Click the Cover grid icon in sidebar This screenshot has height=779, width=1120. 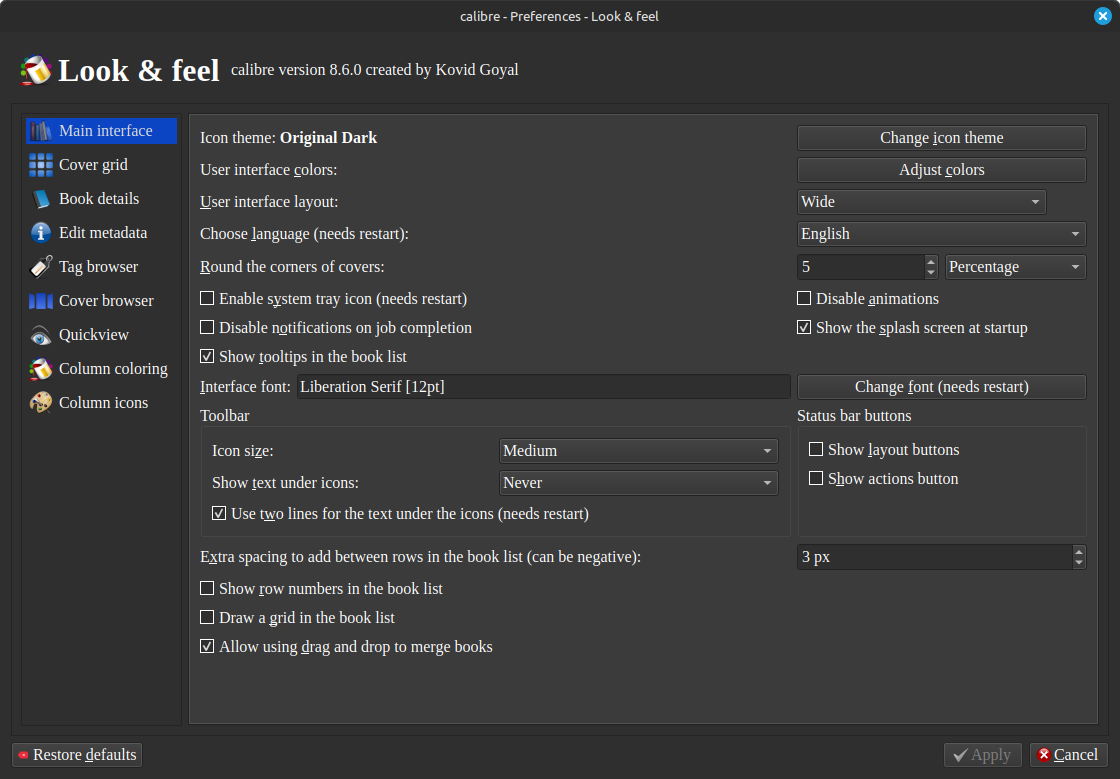41,165
